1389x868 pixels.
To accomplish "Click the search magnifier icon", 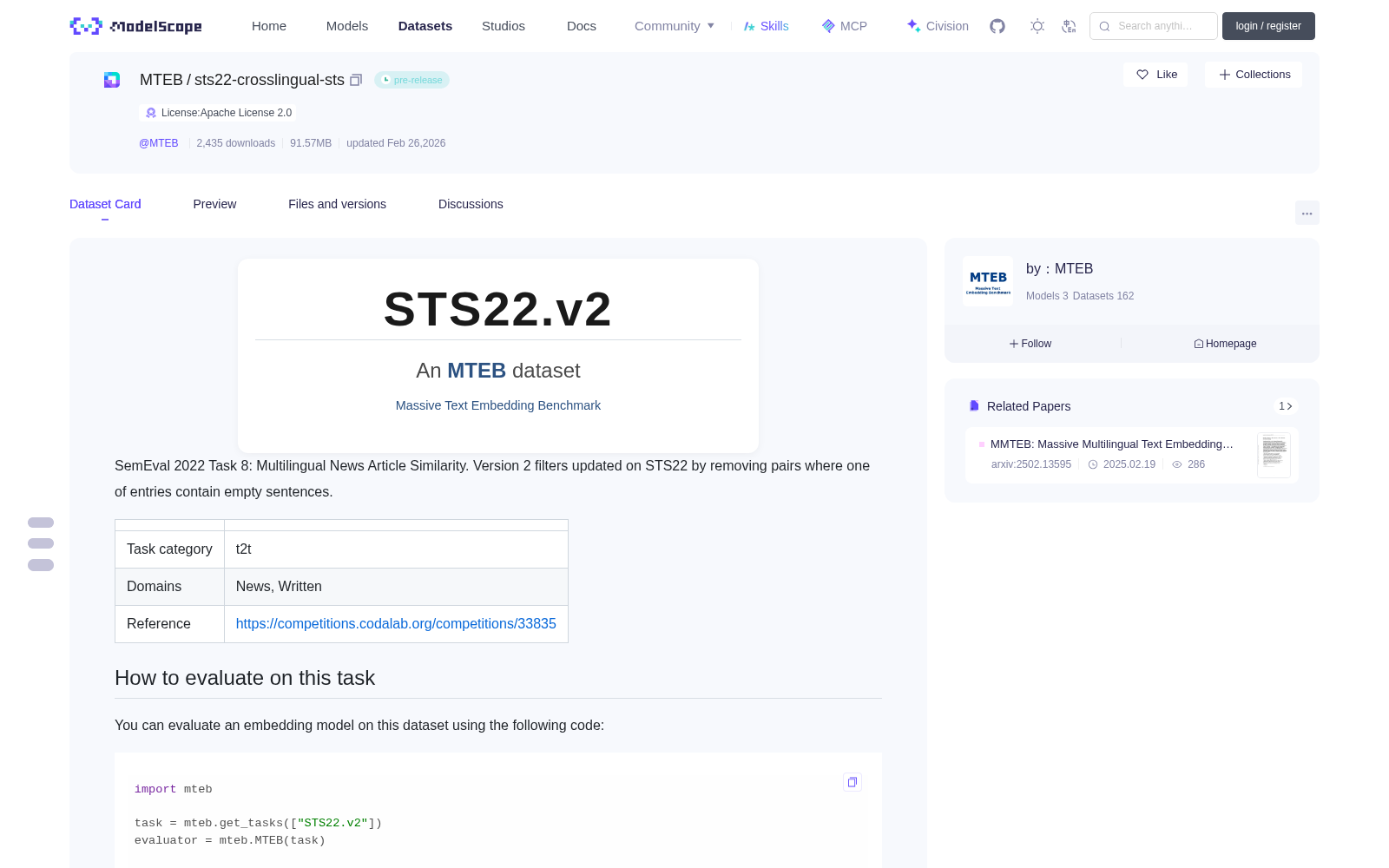I will (1104, 26).
